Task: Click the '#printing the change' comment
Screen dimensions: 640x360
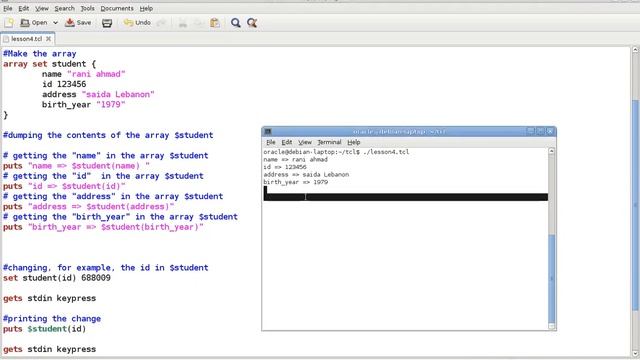Action: point(52,319)
